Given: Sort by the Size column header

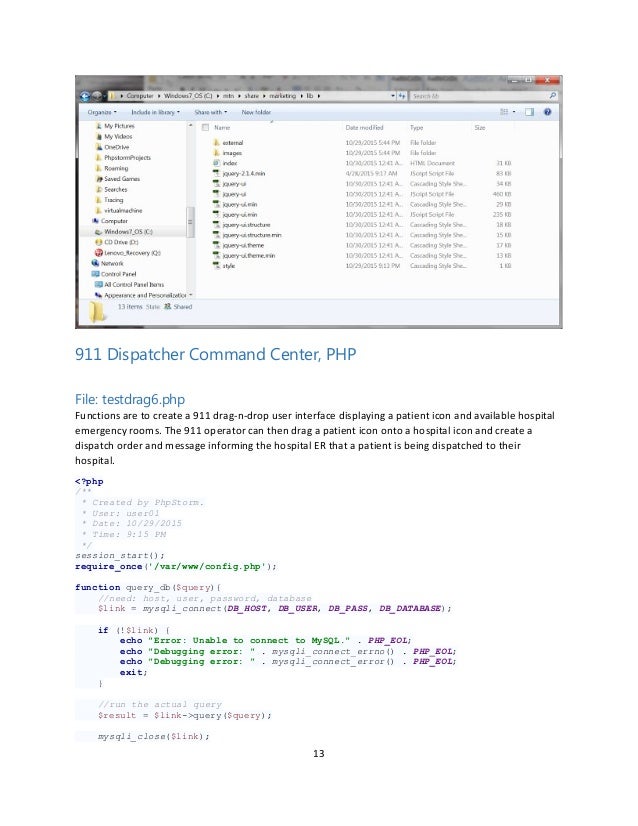Looking at the screenshot, I should coord(480,127).
